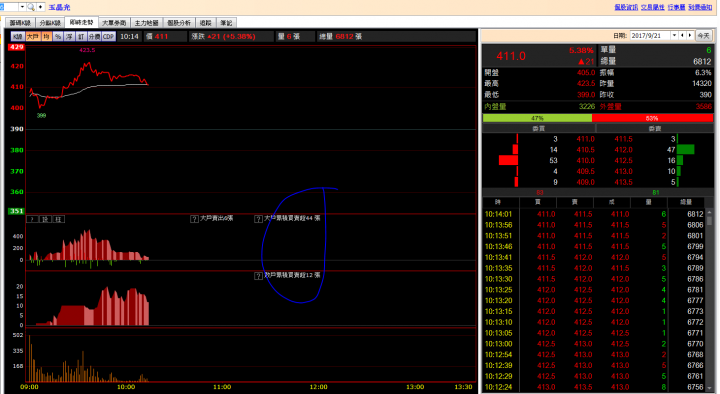Open the small arrow dropdown next to search
The image size is (720, 394).
pyautogui.click(x=41, y=7)
